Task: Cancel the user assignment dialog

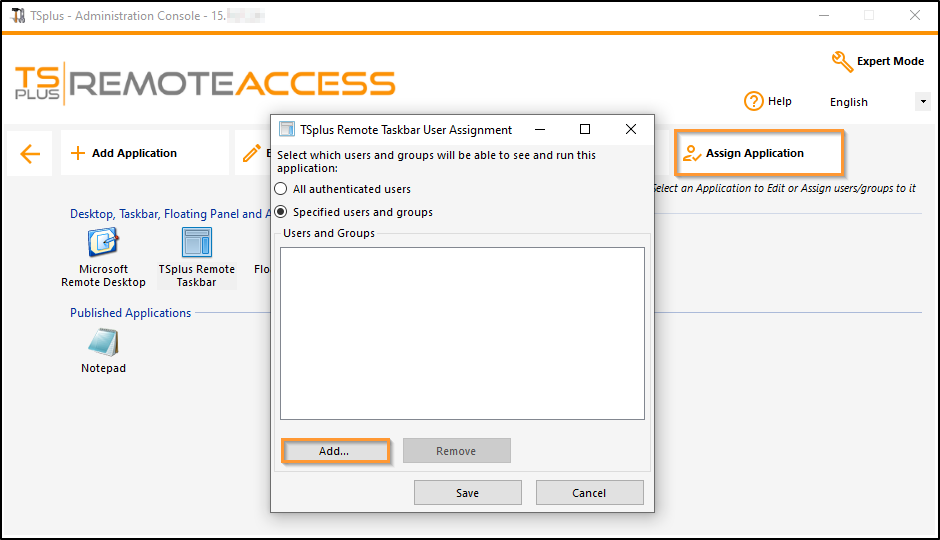Action: click(x=589, y=492)
